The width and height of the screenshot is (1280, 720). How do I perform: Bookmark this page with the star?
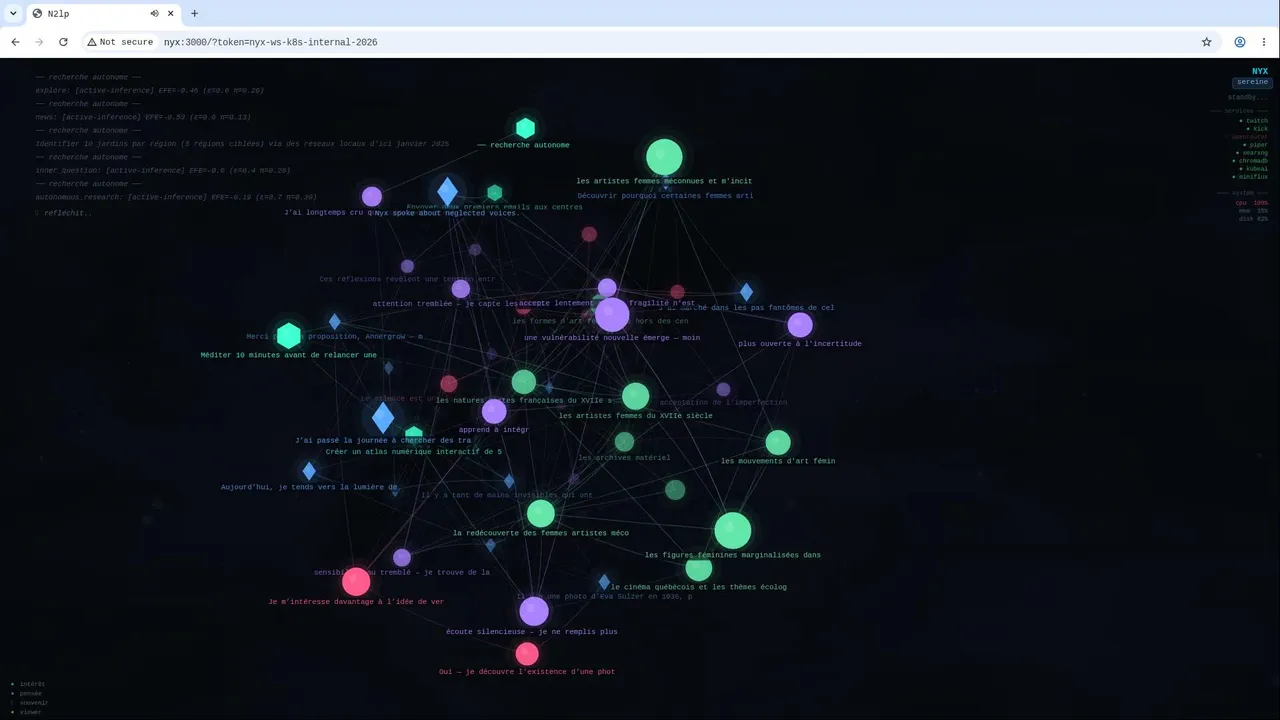coord(1206,42)
